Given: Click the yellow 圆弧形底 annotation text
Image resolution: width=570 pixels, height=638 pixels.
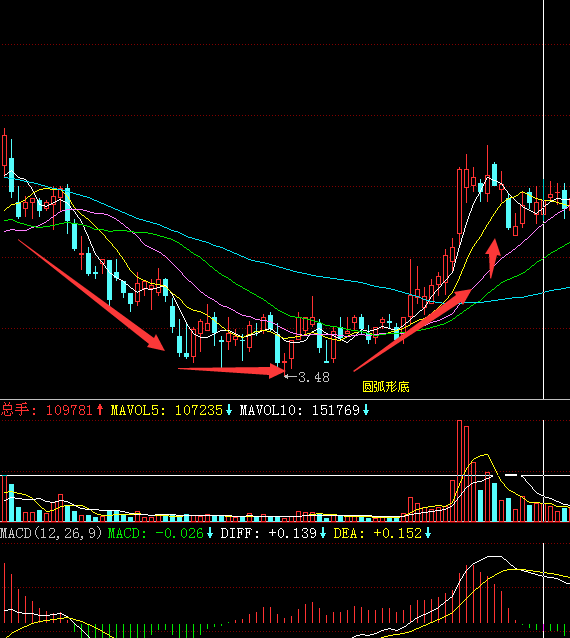Looking at the screenshot, I should pyautogui.click(x=386, y=387).
